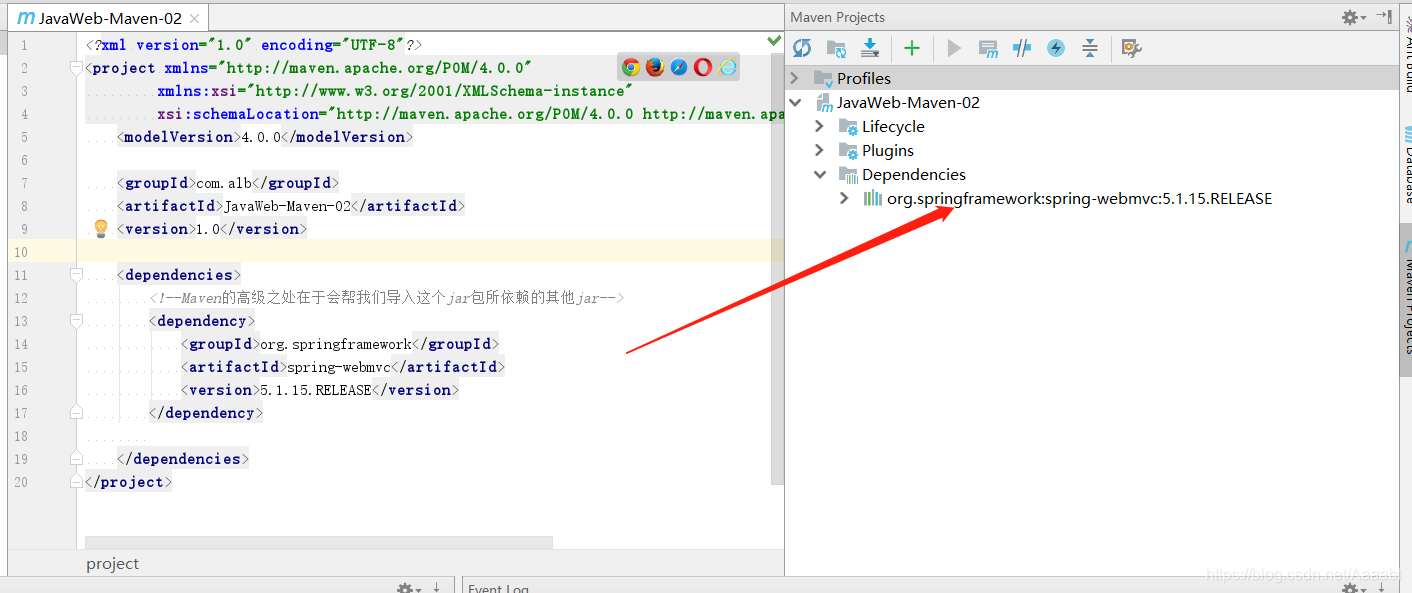Expand the Lifecycle node

pos(820,126)
